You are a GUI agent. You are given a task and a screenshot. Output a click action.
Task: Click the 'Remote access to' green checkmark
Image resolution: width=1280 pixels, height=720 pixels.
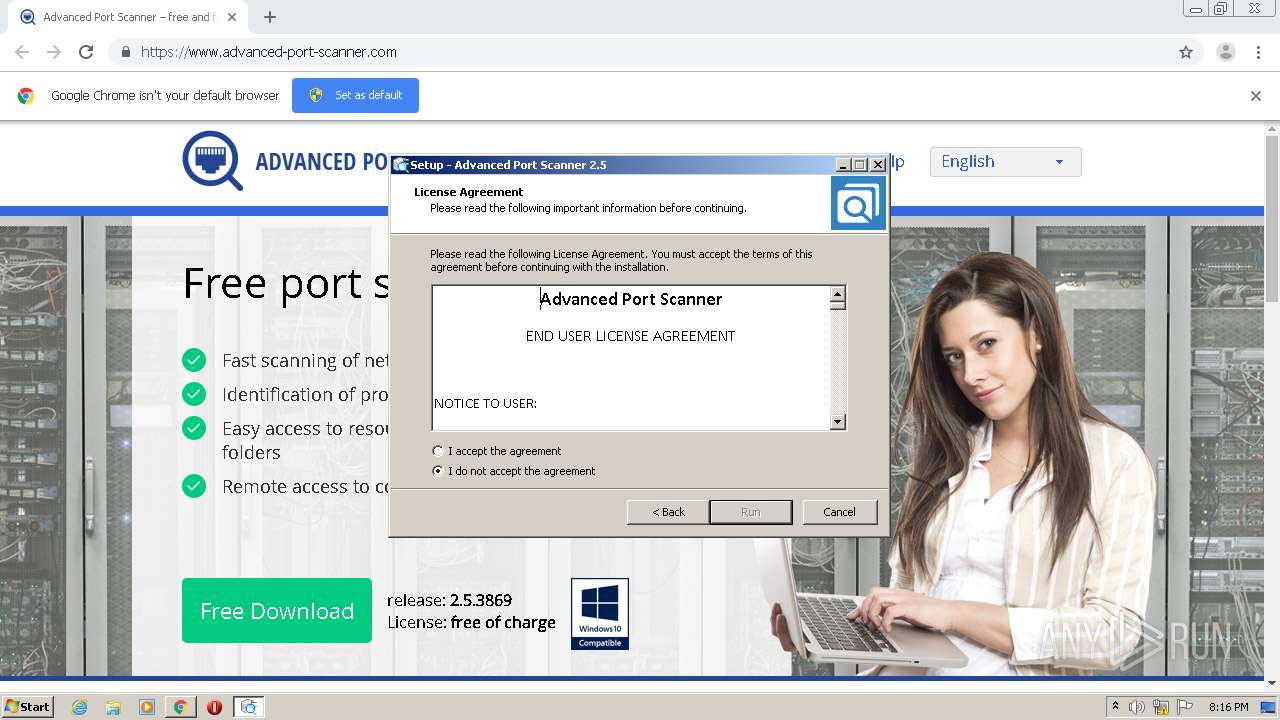194,486
